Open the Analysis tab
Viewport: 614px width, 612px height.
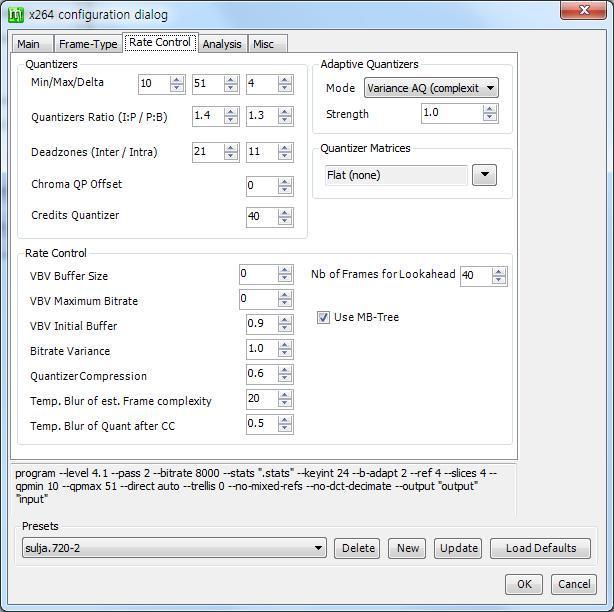pos(222,44)
